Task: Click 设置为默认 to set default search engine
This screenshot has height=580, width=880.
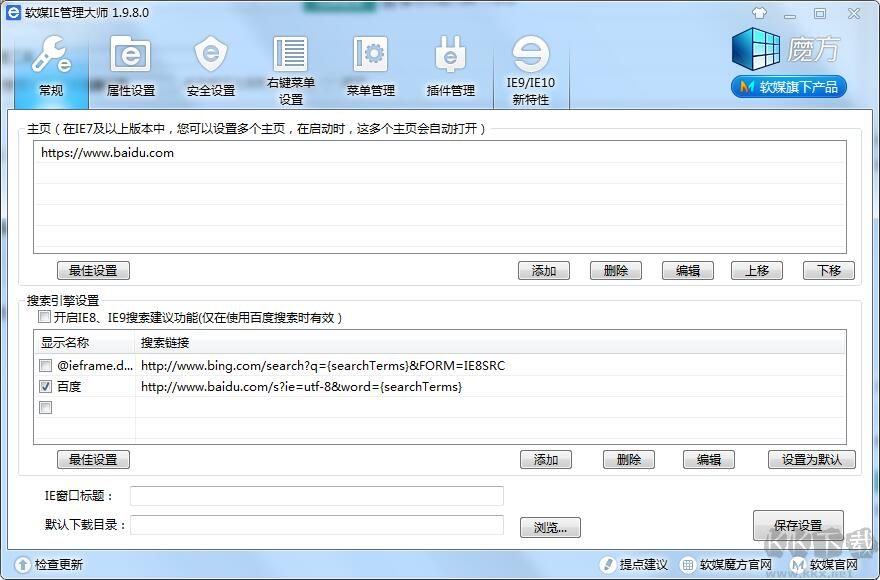Action: point(811,459)
